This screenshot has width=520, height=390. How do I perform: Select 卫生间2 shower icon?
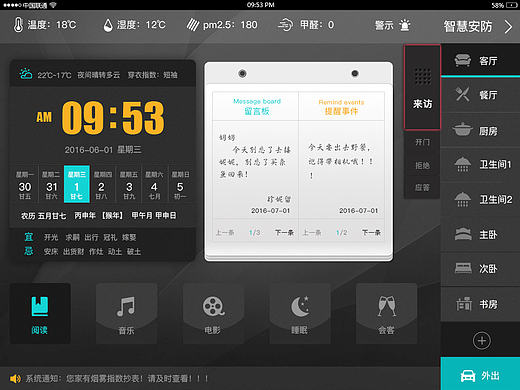coord(463,199)
